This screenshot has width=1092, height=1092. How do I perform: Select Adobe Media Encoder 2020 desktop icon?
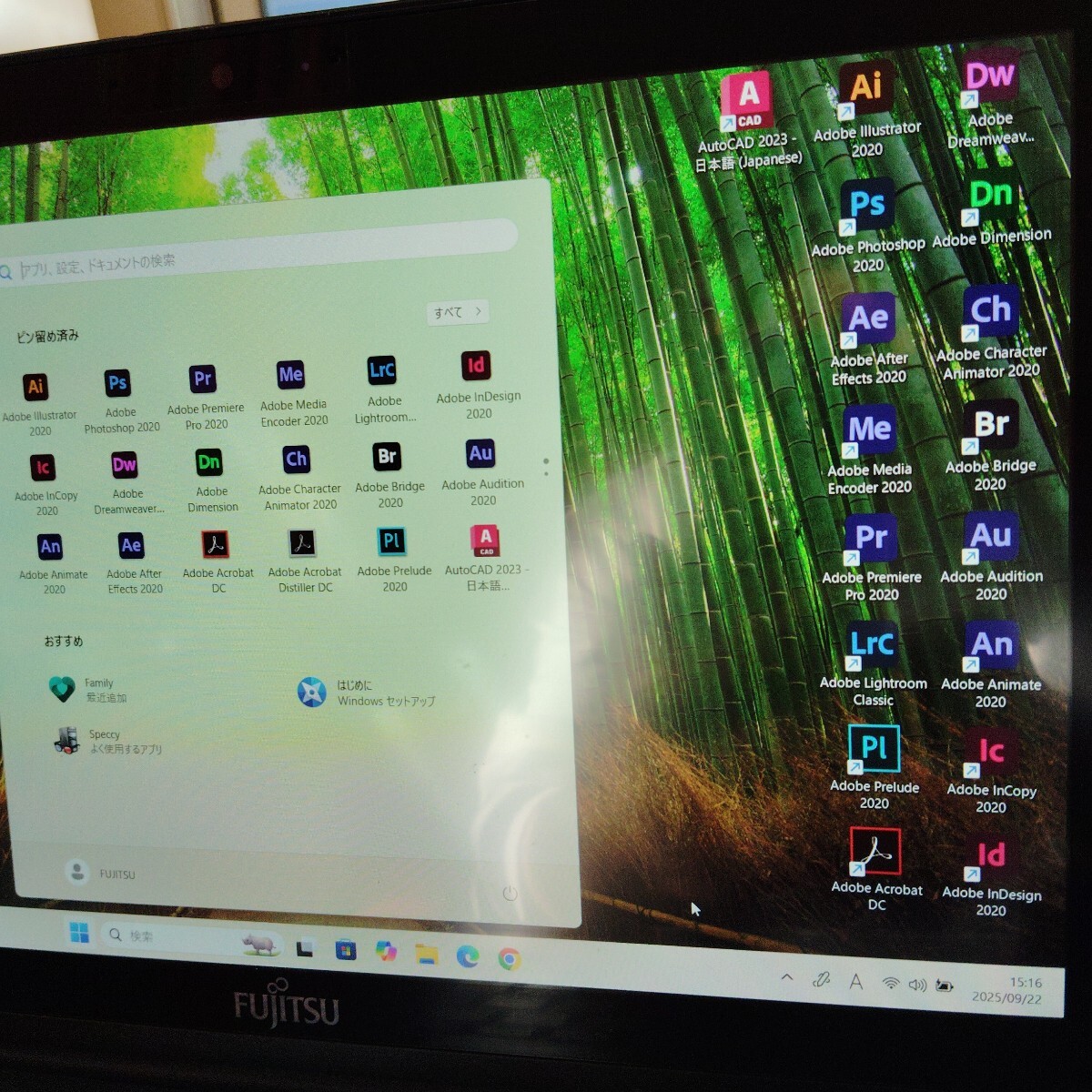(x=869, y=450)
